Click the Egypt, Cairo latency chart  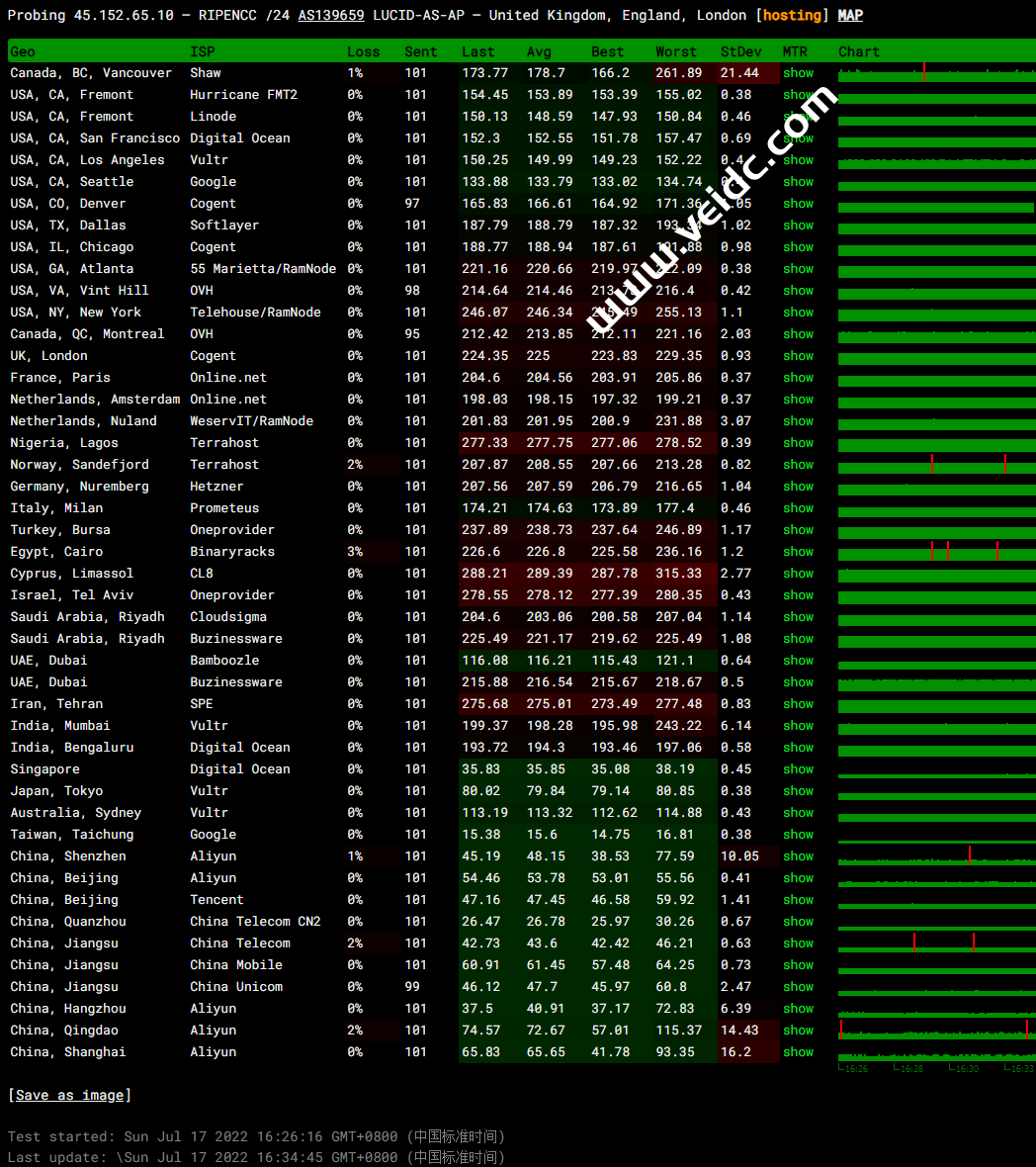click(x=937, y=552)
